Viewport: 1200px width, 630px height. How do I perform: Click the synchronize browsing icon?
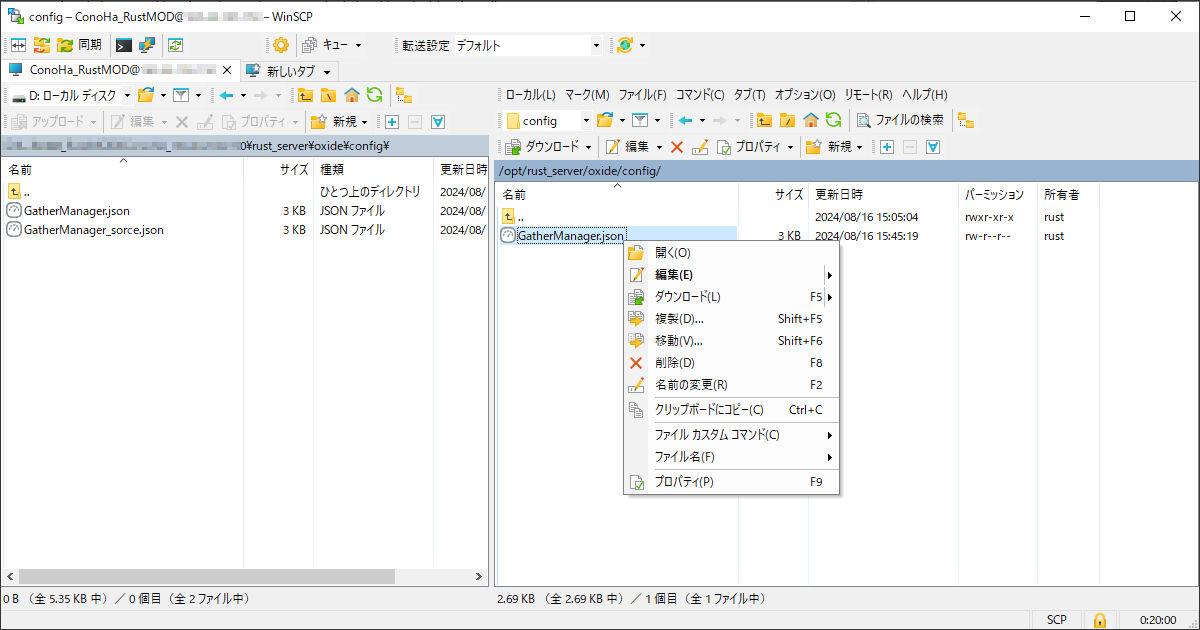[x=176, y=45]
